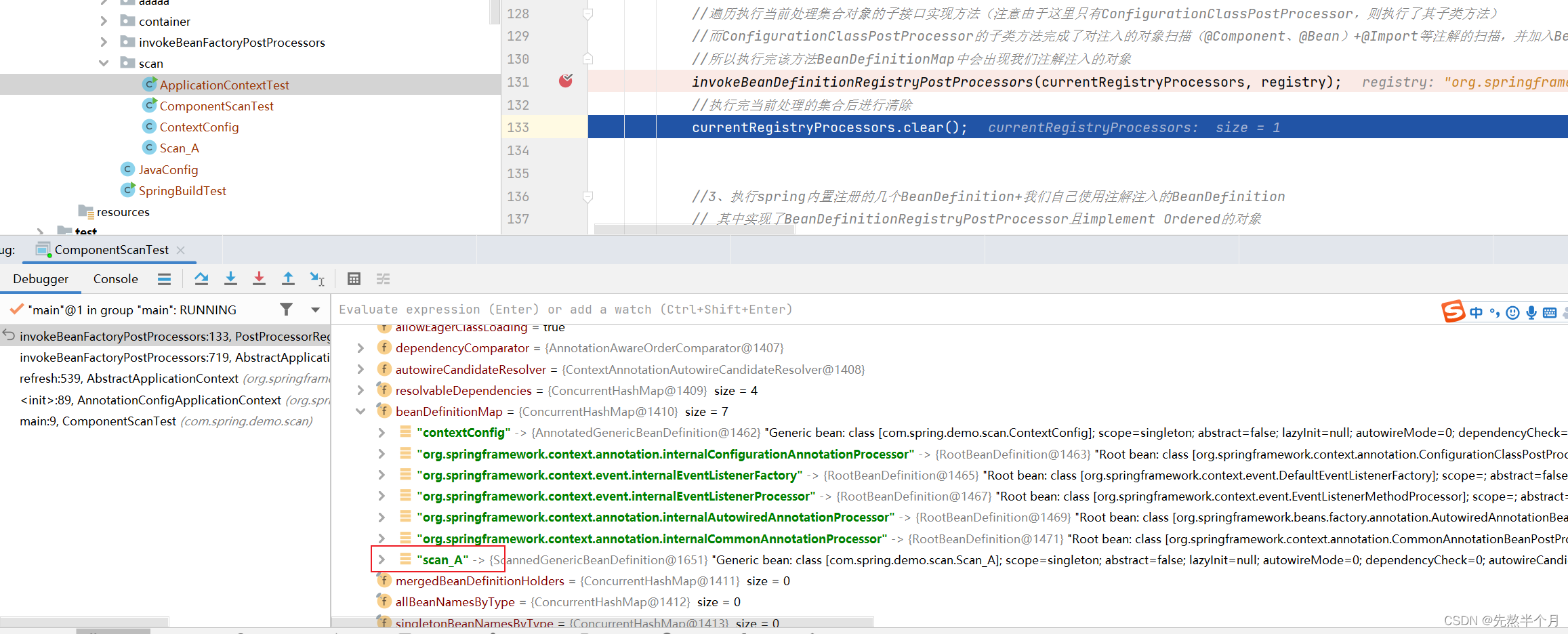The height and width of the screenshot is (634, 1568).
Task: Expand the "contextConfig" map entry
Action: (381, 432)
